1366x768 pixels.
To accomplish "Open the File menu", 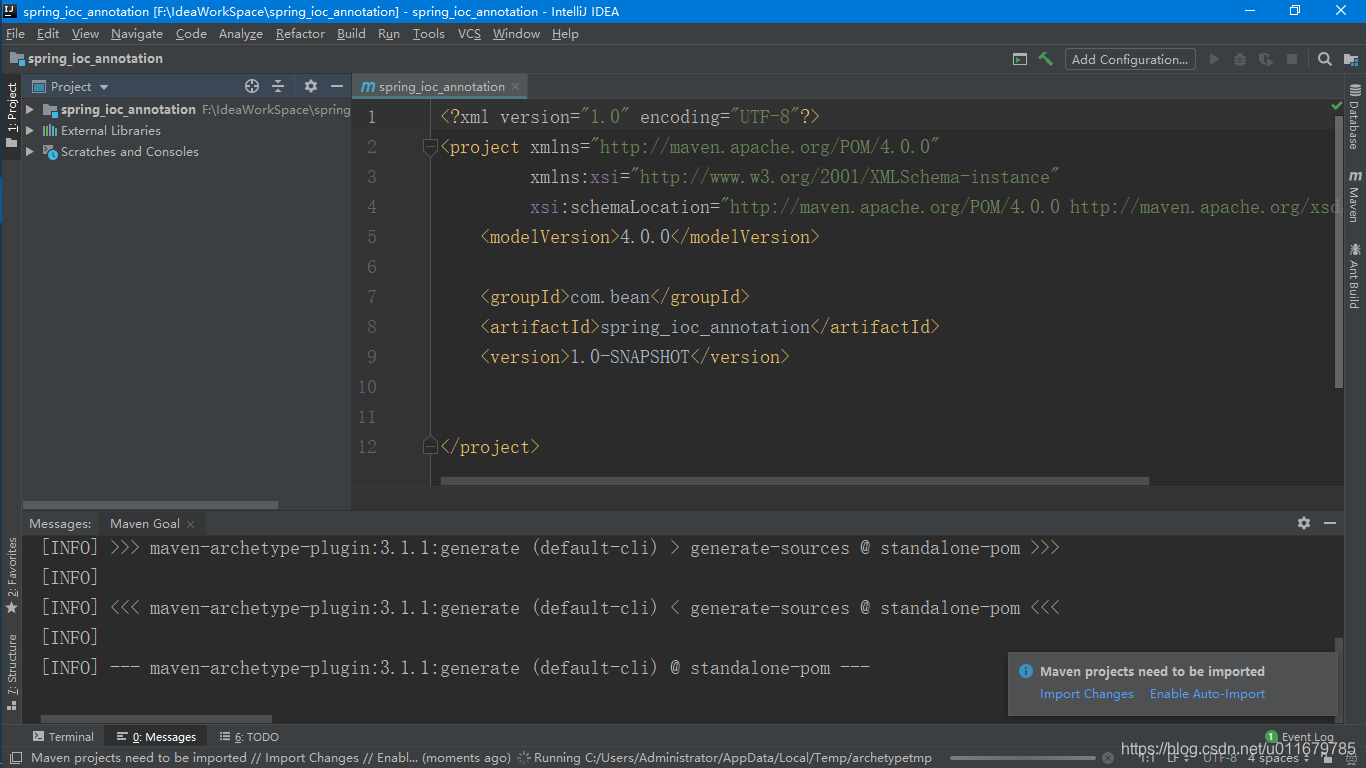I will 15,33.
